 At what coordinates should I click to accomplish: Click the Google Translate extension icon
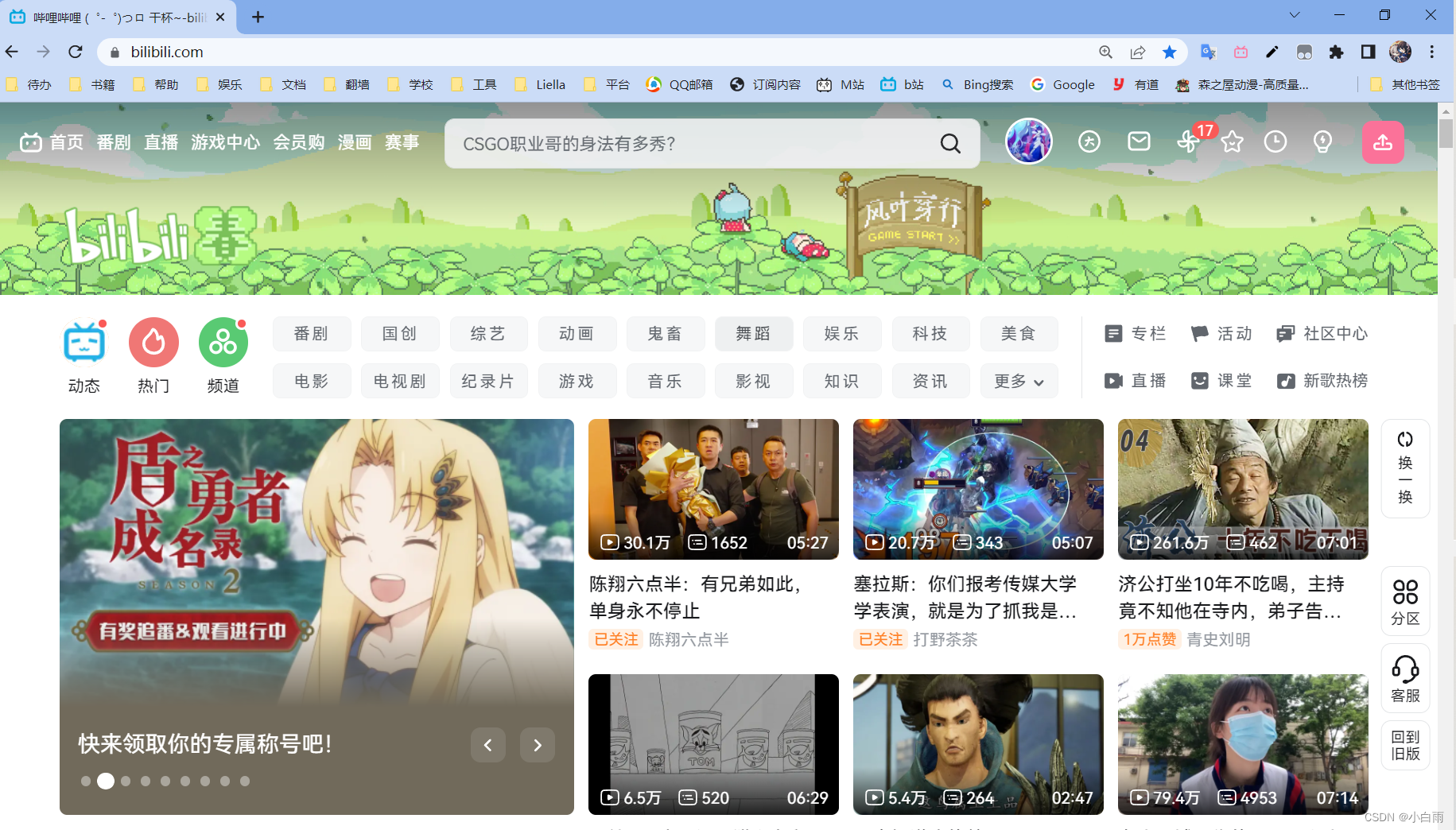1209,52
